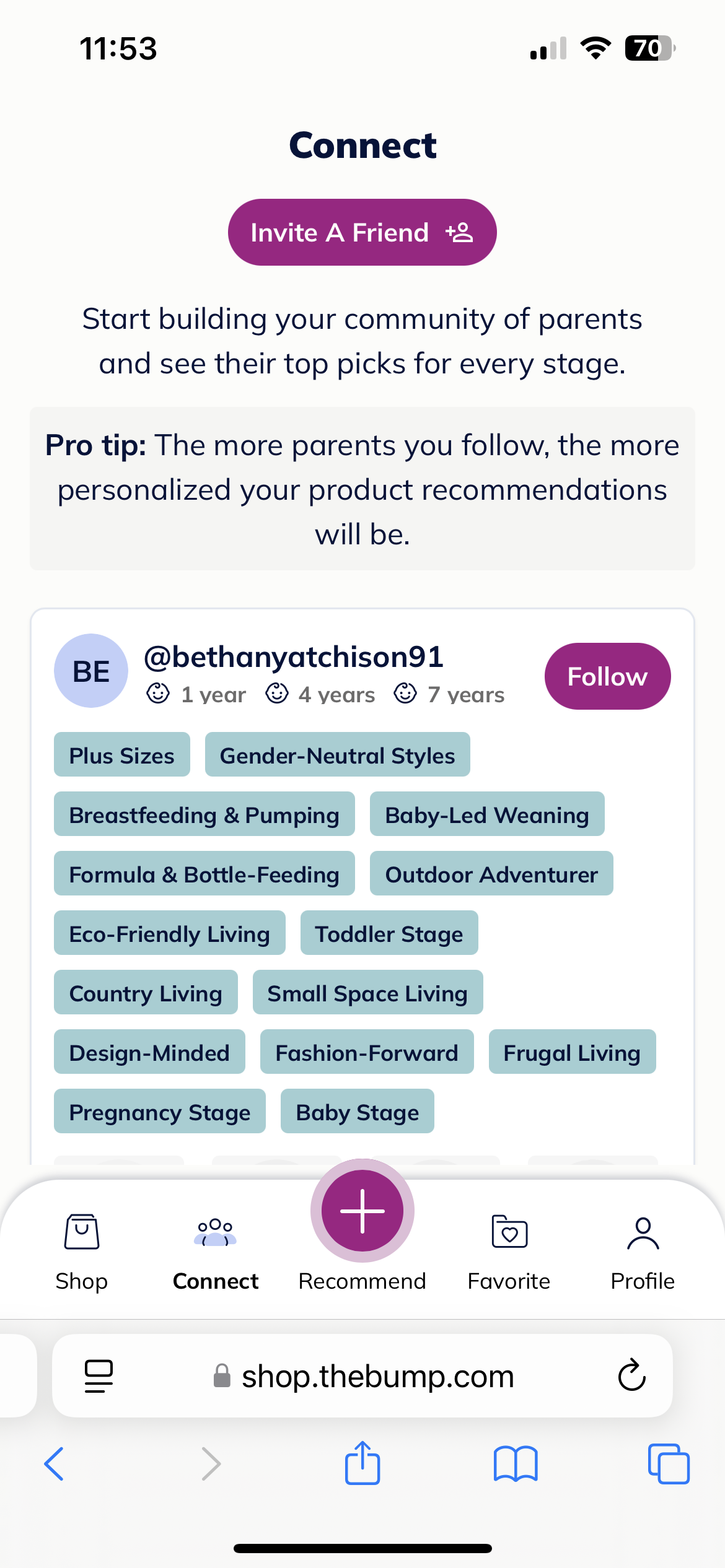
Task: Open Safari page settings reader icon
Action: pos(99,1376)
